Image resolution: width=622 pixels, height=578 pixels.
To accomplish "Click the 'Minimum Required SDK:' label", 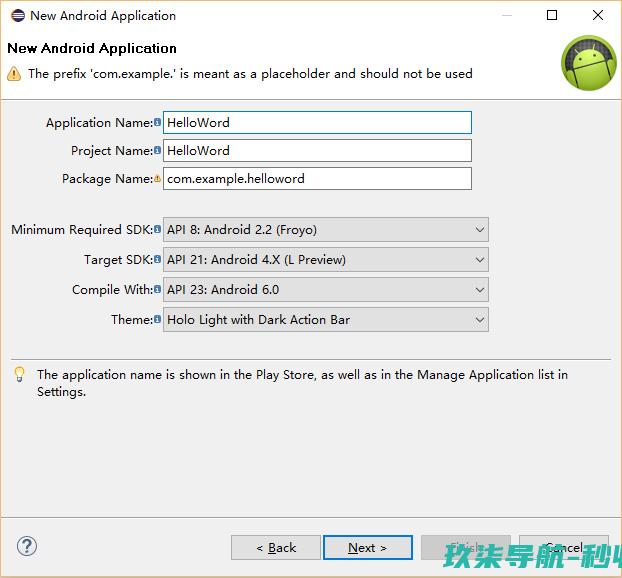I will [x=82, y=230].
